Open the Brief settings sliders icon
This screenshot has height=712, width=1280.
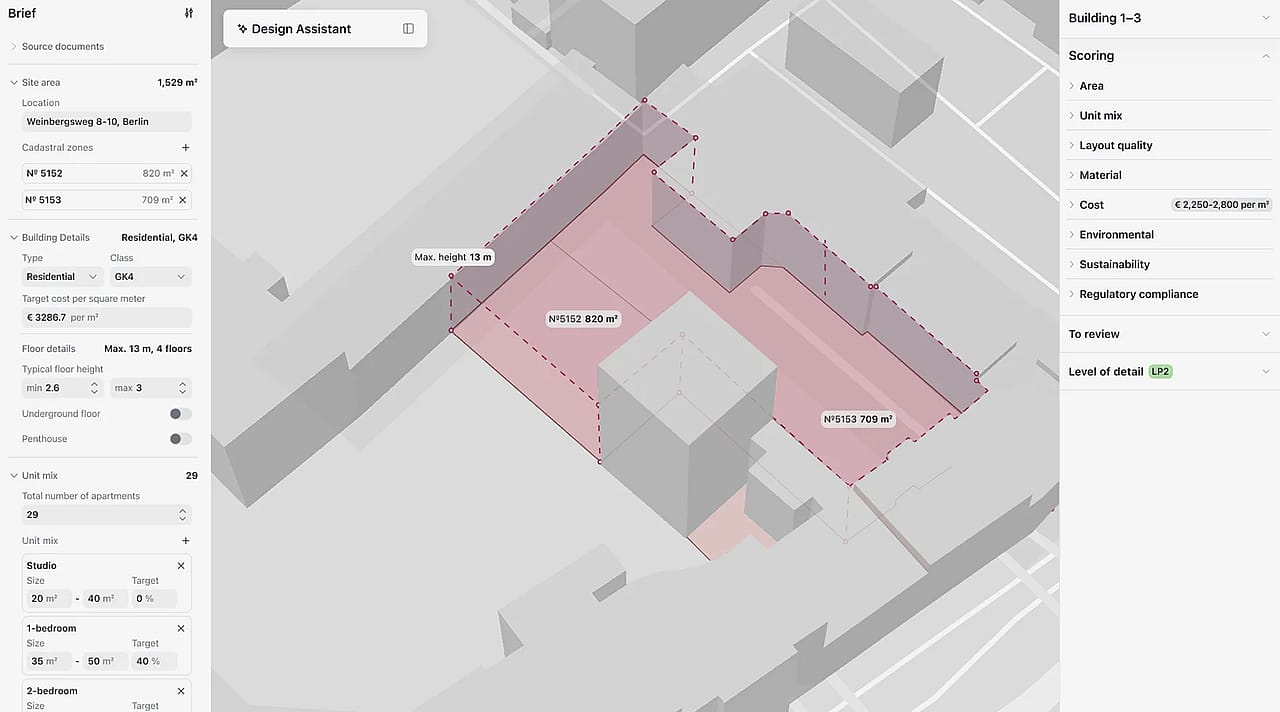[189, 14]
